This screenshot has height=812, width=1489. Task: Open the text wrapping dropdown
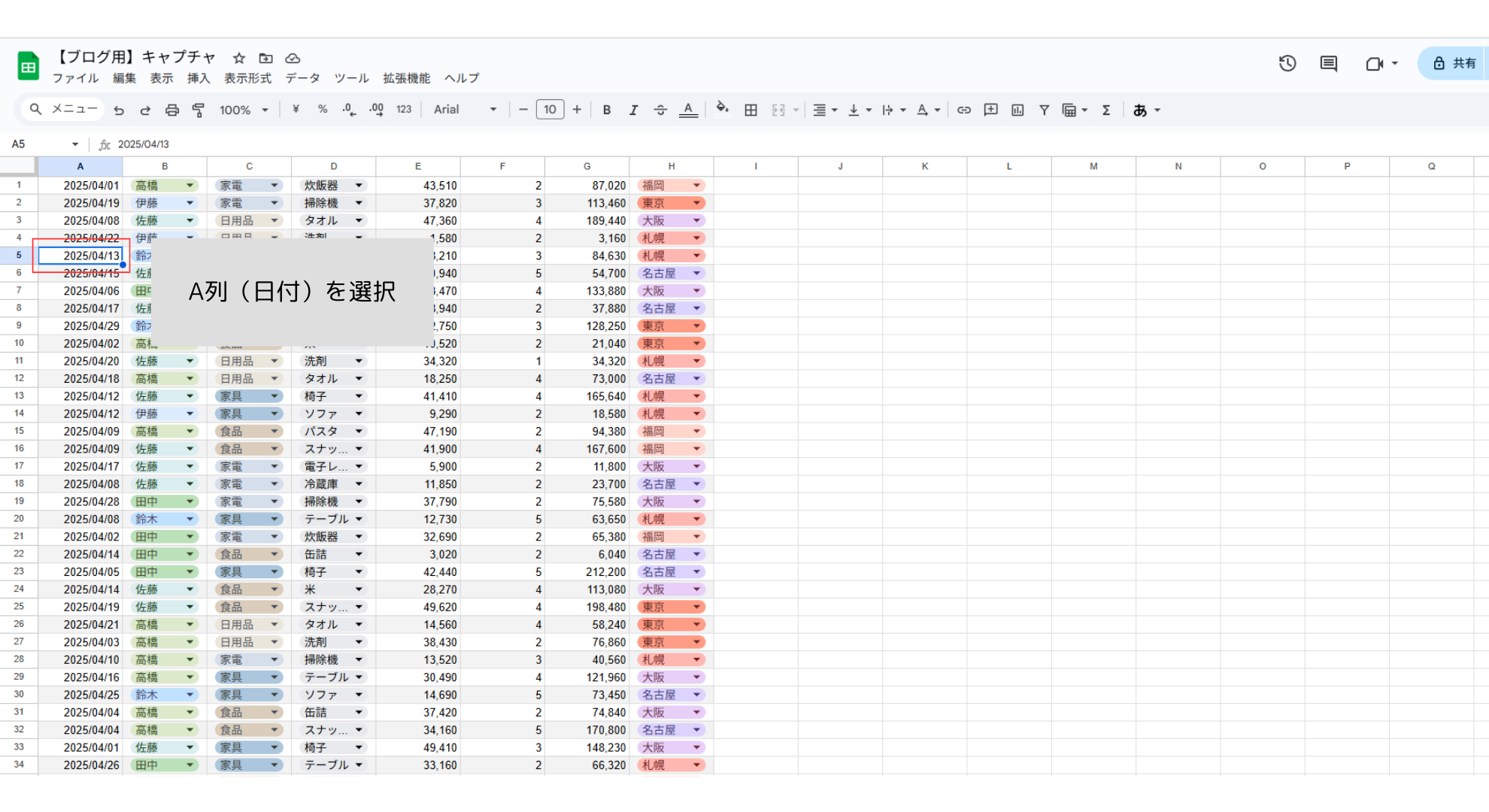[x=893, y=110]
